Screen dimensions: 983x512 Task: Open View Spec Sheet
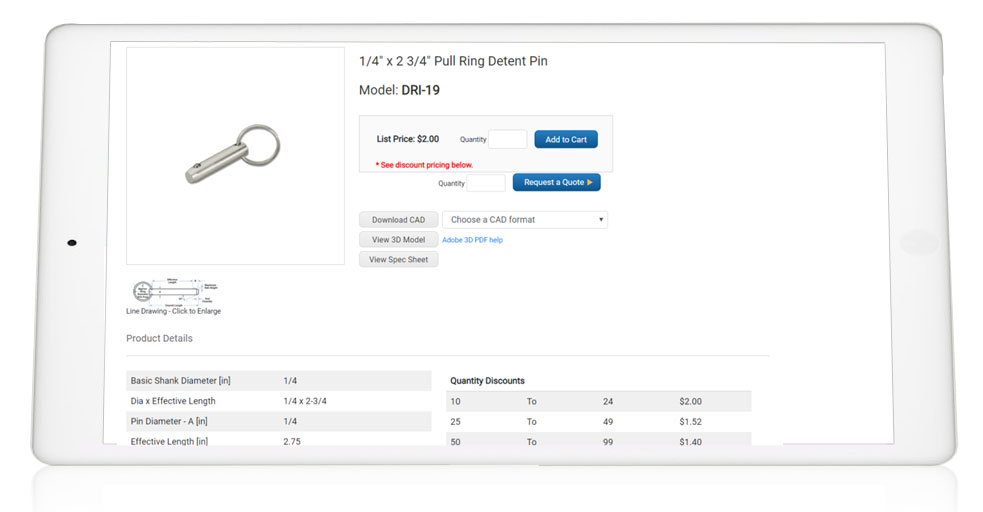click(398, 259)
